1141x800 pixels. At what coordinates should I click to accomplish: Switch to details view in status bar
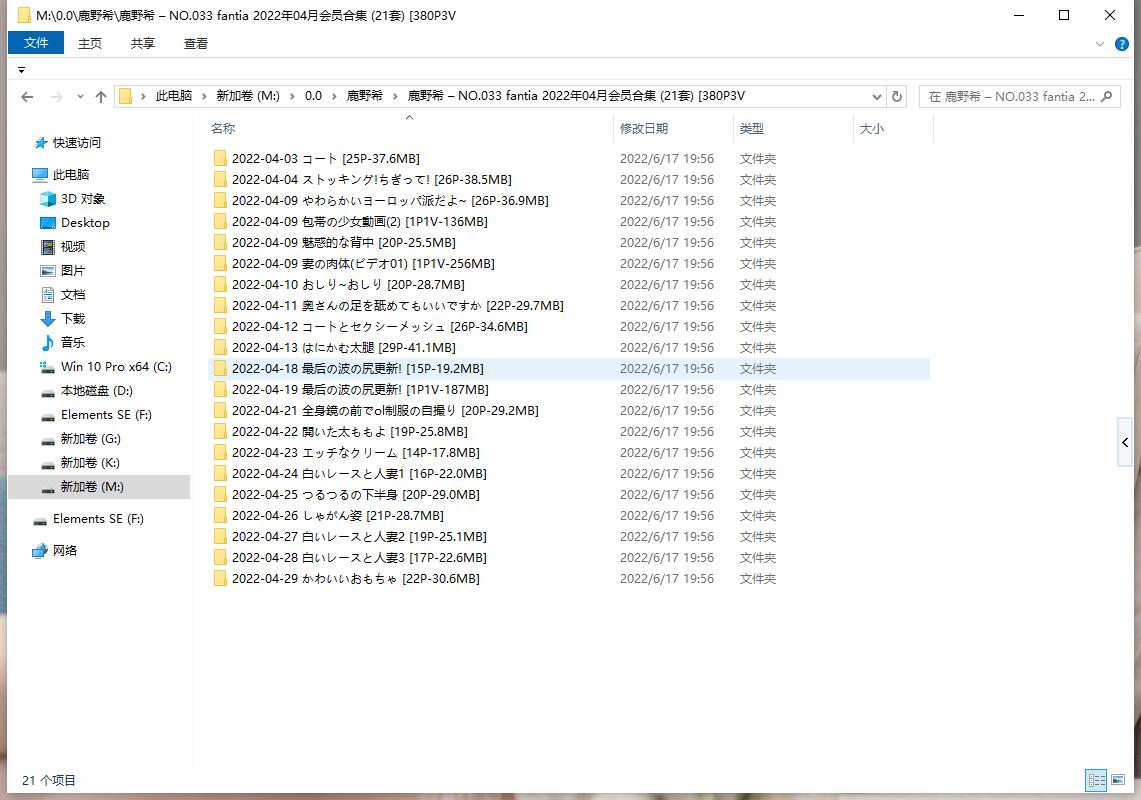click(1096, 781)
